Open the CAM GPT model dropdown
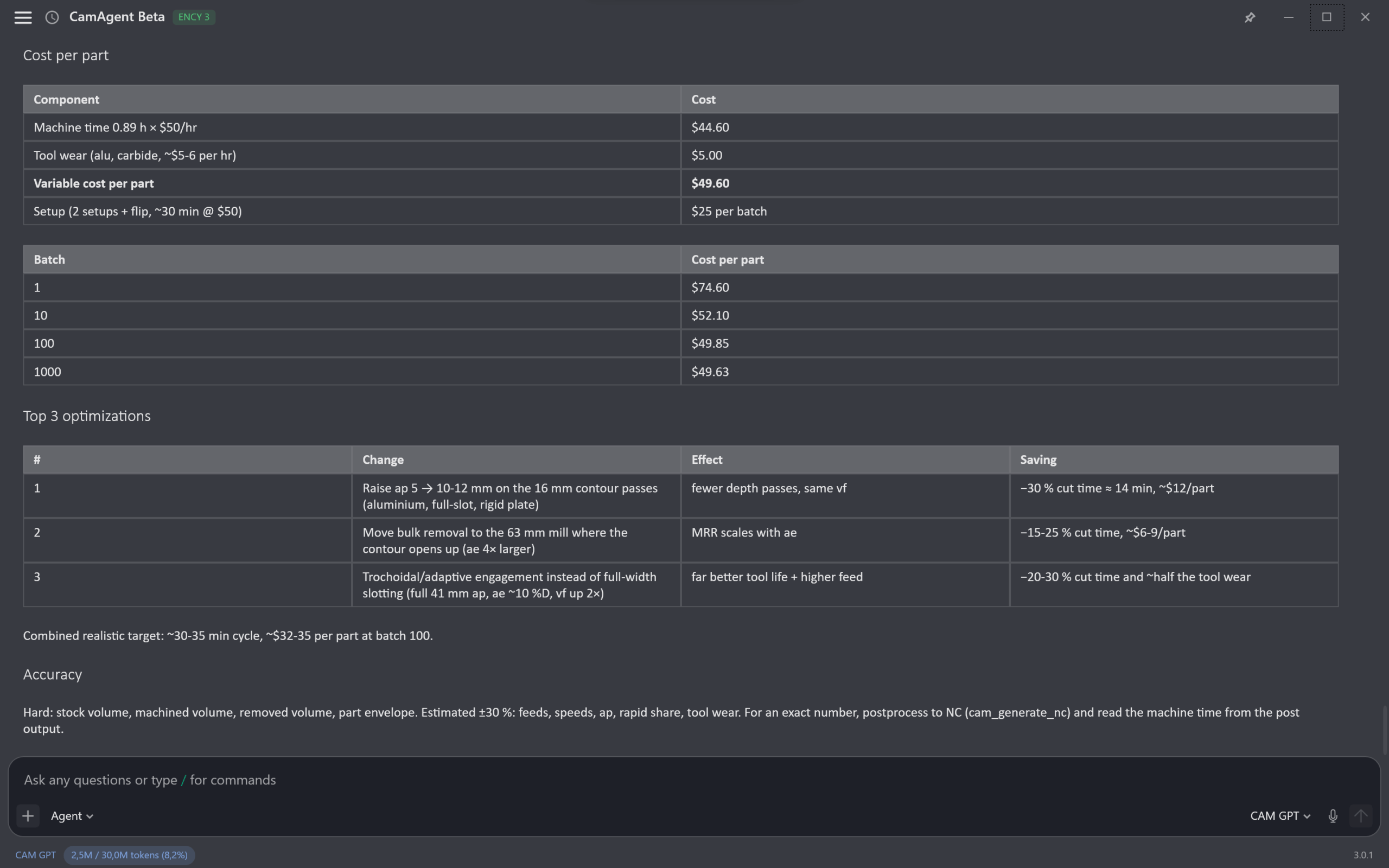Image resolution: width=1389 pixels, height=868 pixels. coord(1280,816)
